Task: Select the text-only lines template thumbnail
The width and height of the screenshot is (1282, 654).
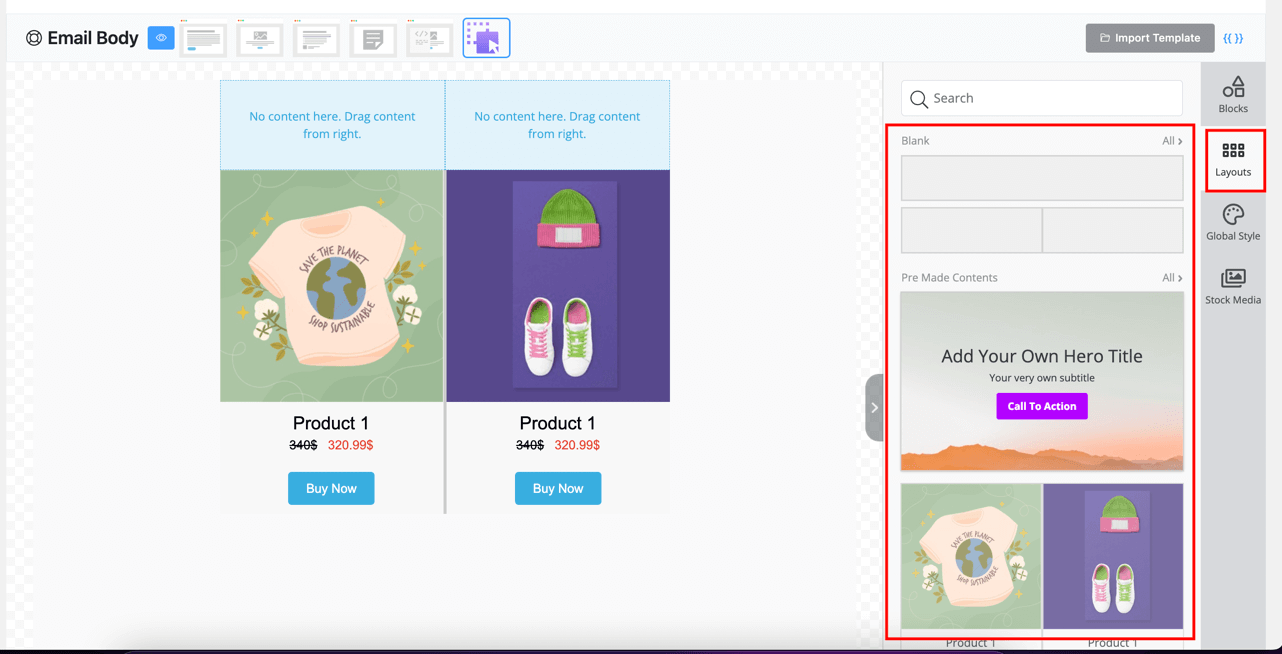Action: point(317,39)
